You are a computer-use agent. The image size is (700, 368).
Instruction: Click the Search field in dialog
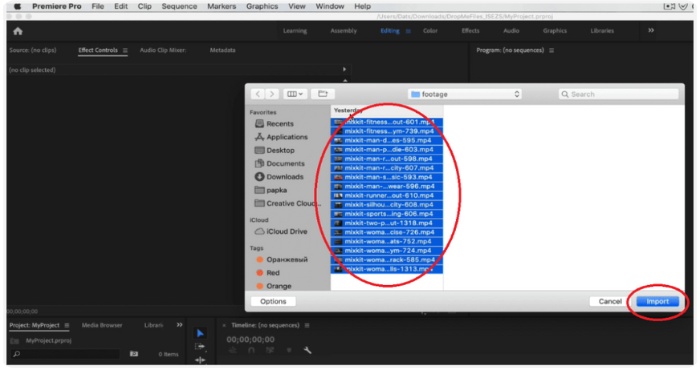619,94
